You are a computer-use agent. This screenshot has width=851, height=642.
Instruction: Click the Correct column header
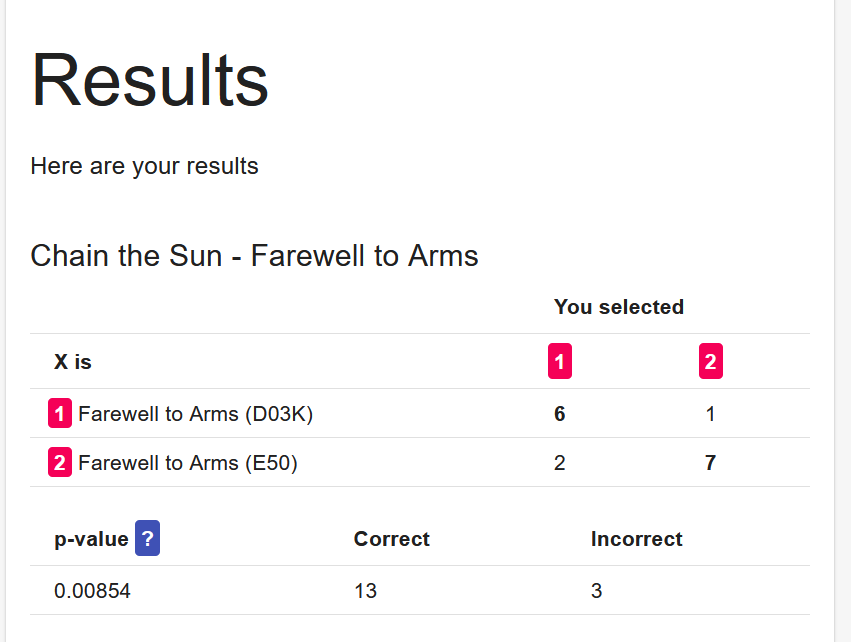[391, 539]
